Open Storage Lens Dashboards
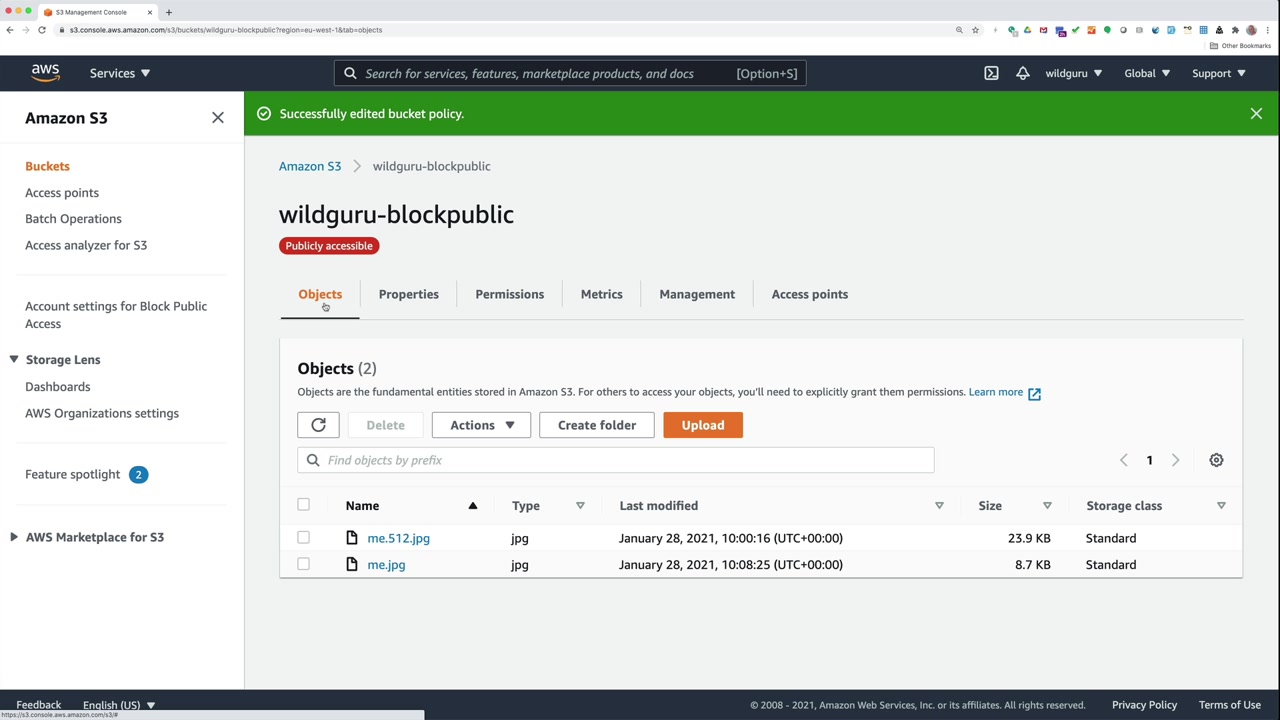This screenshot has height=720, width=1280. [x=58, y=387]
